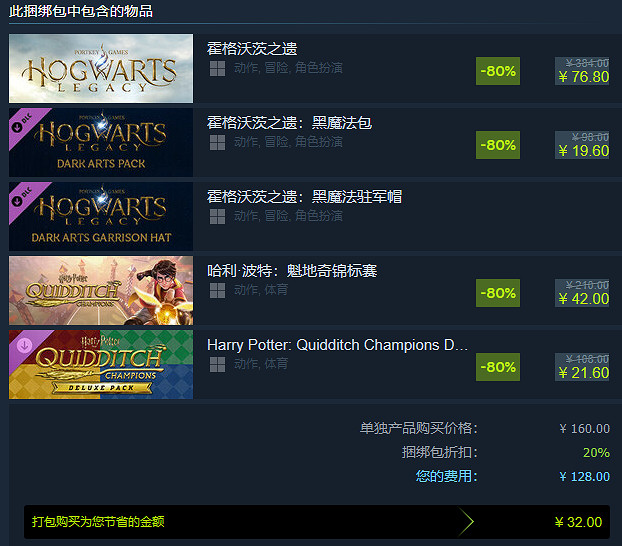Open Hogwarts Legacy game thumbnail
This screenshot has height=546, width=622.
[x=101, y=68]
